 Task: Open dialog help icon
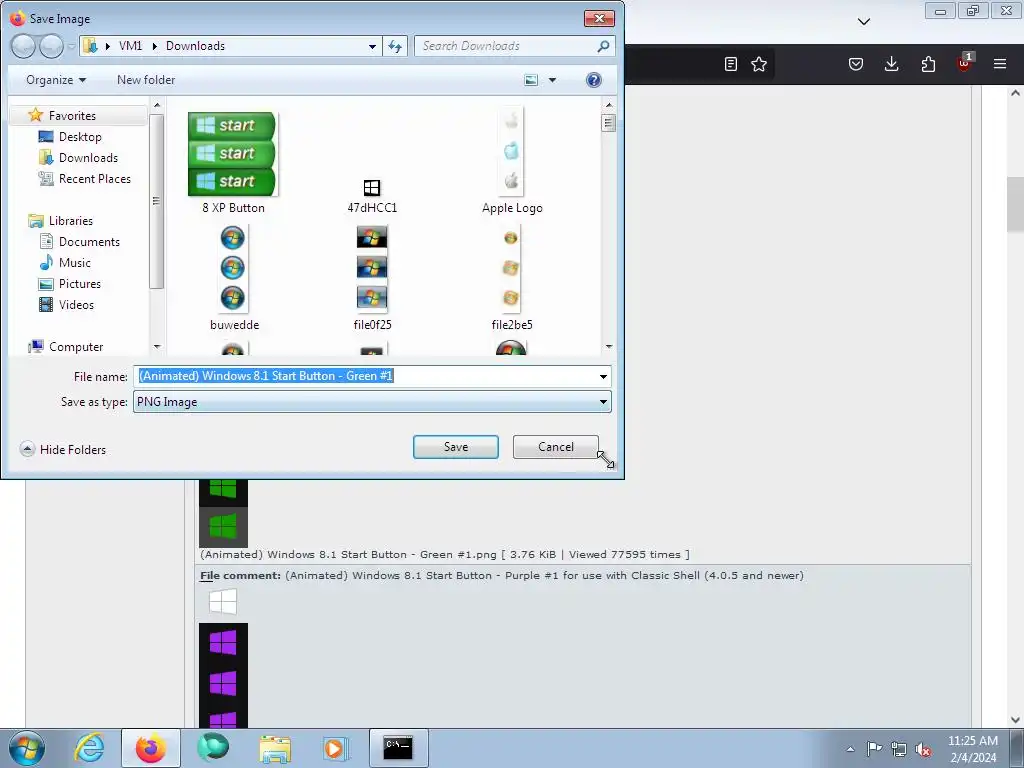[x=593, y=80]
